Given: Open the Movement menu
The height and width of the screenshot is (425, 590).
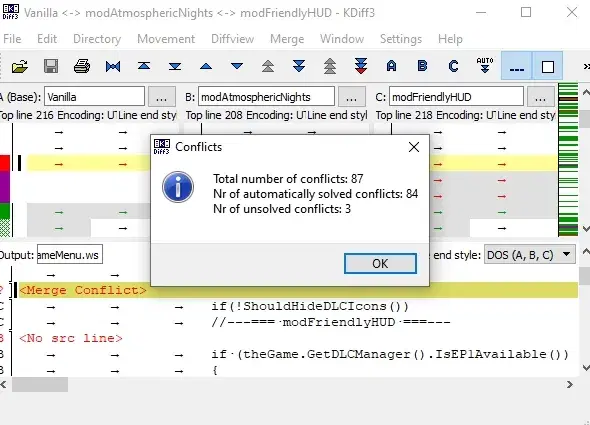Looking at the screenshot, I should [166, 39].
